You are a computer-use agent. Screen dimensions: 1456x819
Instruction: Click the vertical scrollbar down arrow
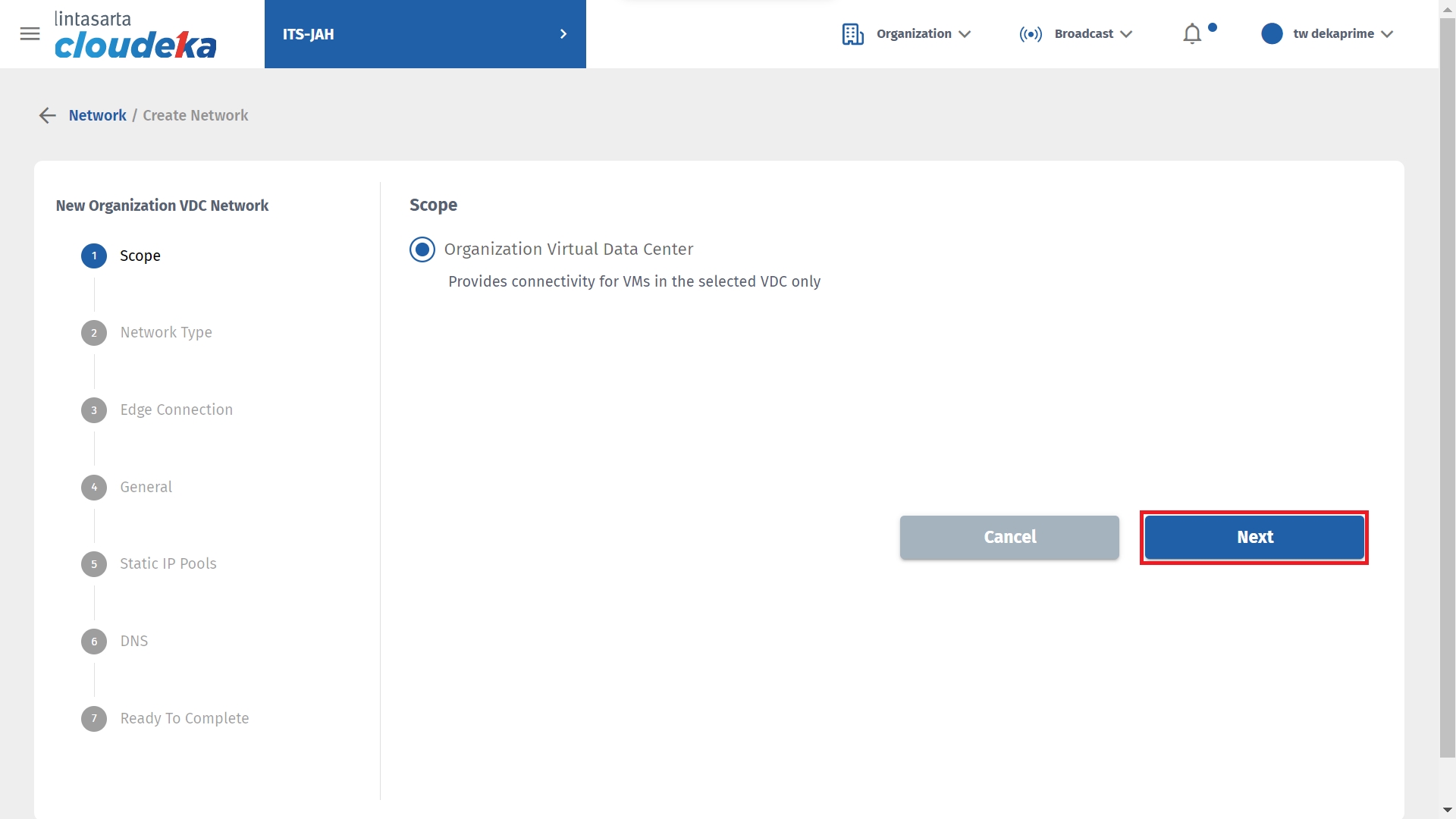(x=1447, y=811)
